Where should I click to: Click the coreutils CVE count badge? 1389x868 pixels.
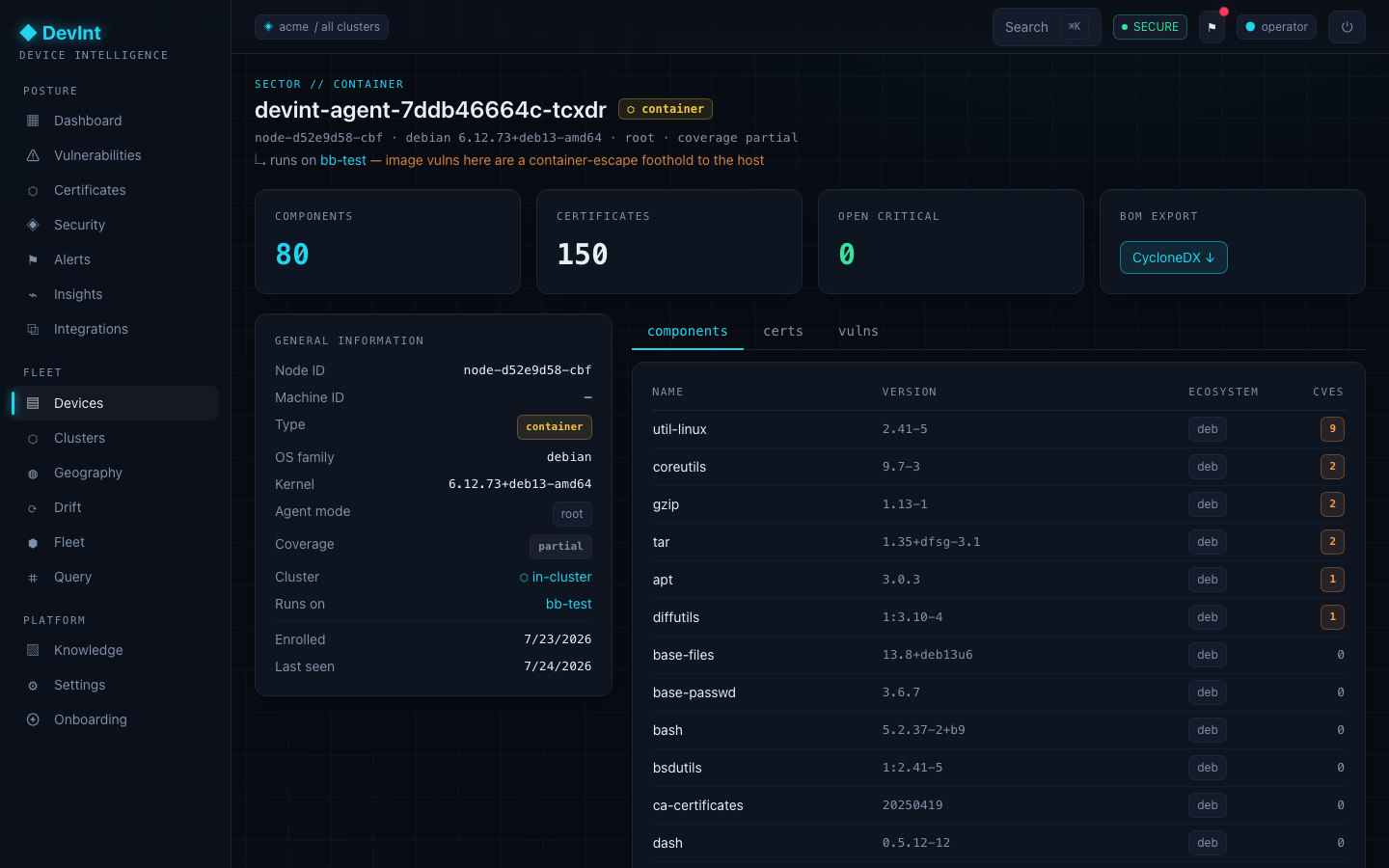[x=1332, y=467]
